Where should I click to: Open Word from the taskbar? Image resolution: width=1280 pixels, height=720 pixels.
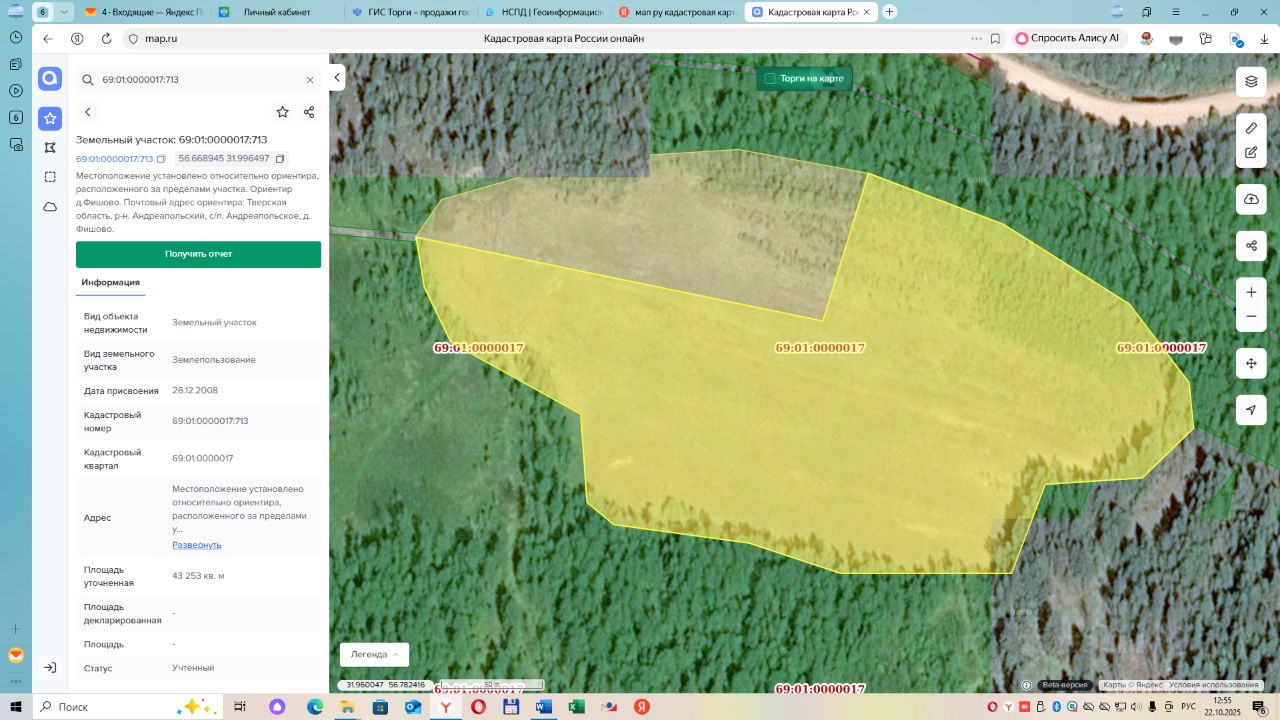[x=543, y=706]
